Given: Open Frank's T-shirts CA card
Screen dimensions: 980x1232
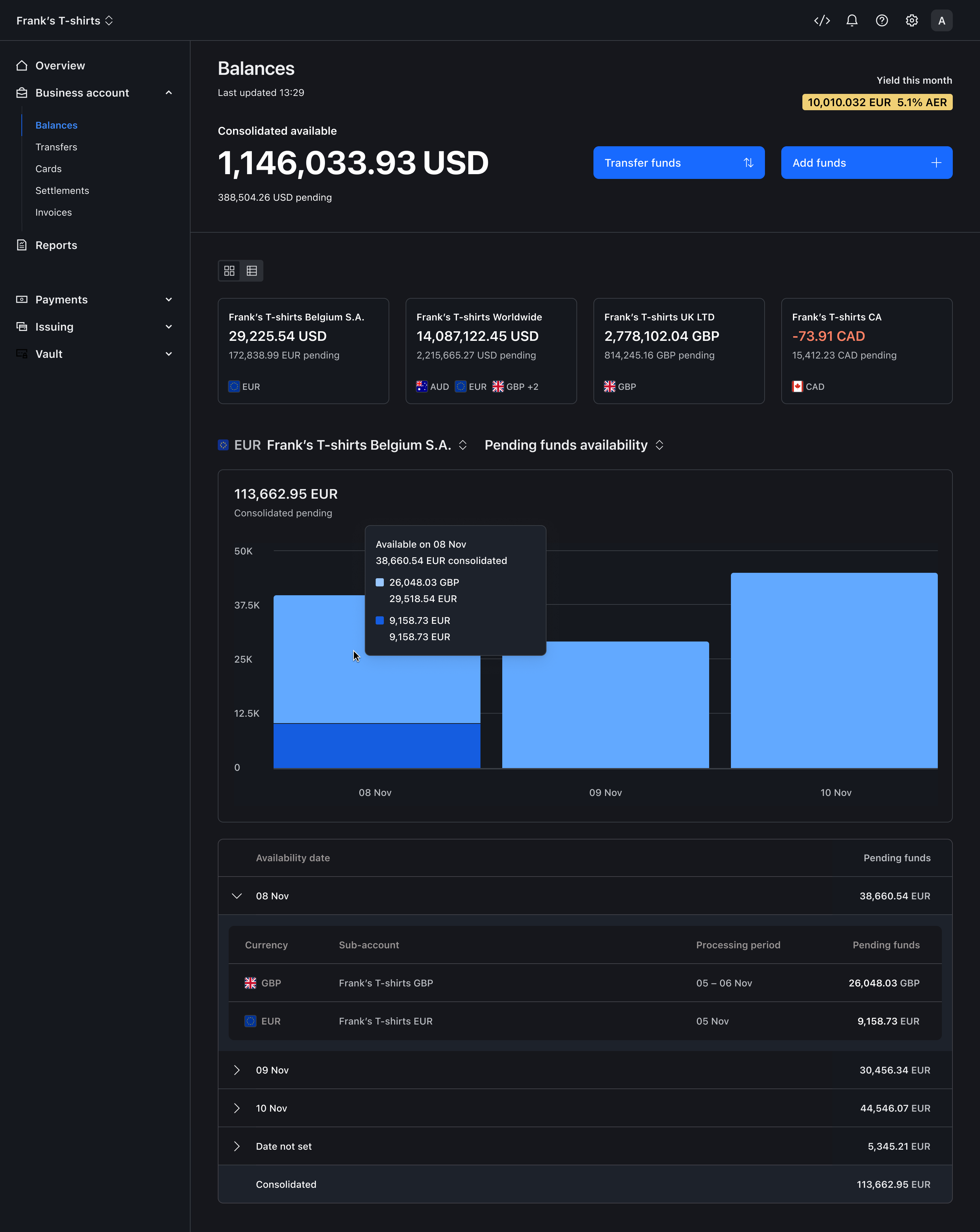Looking at the screenshot, I should (866, 351).
